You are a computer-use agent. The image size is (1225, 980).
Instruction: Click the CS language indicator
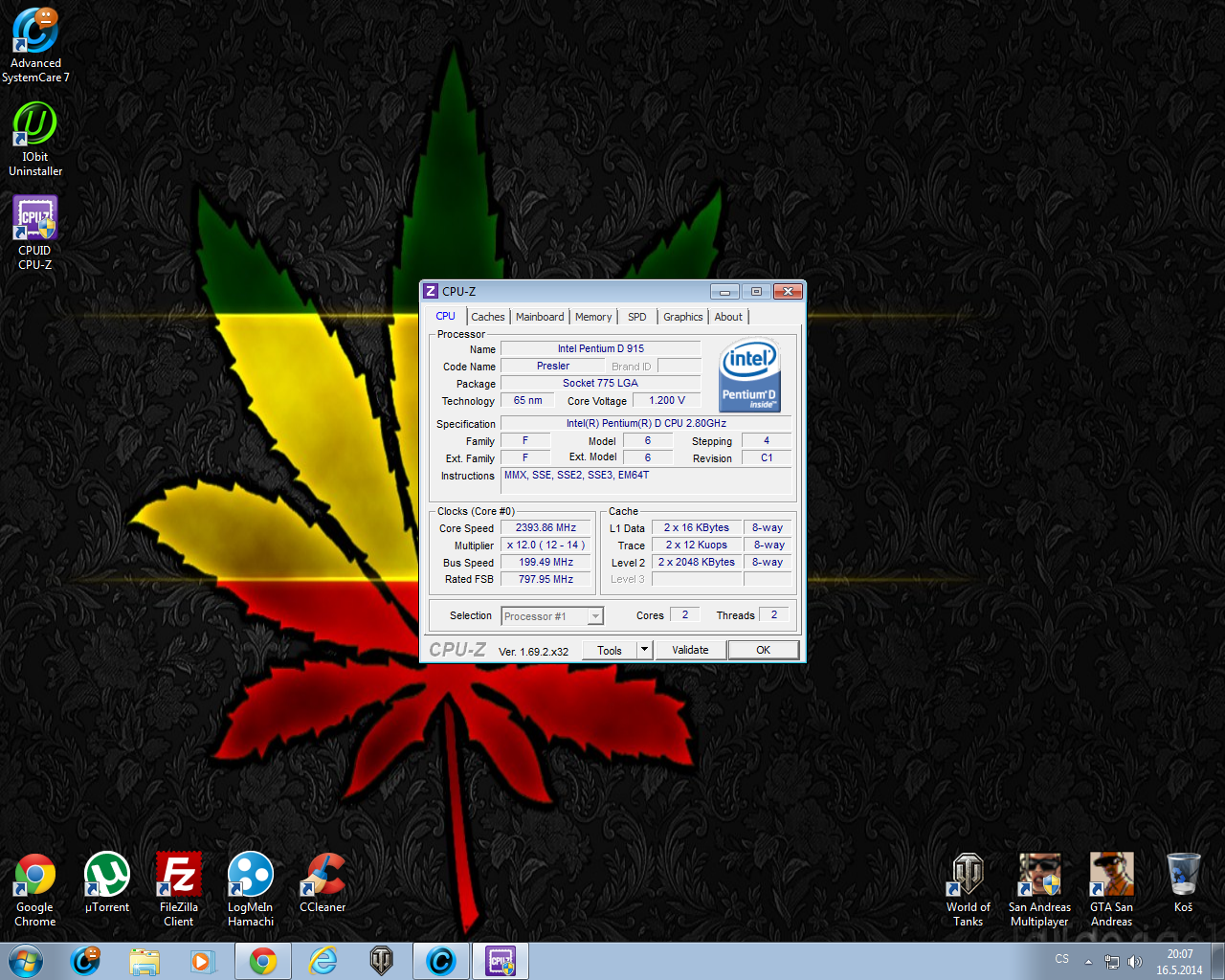[1062, 959]
